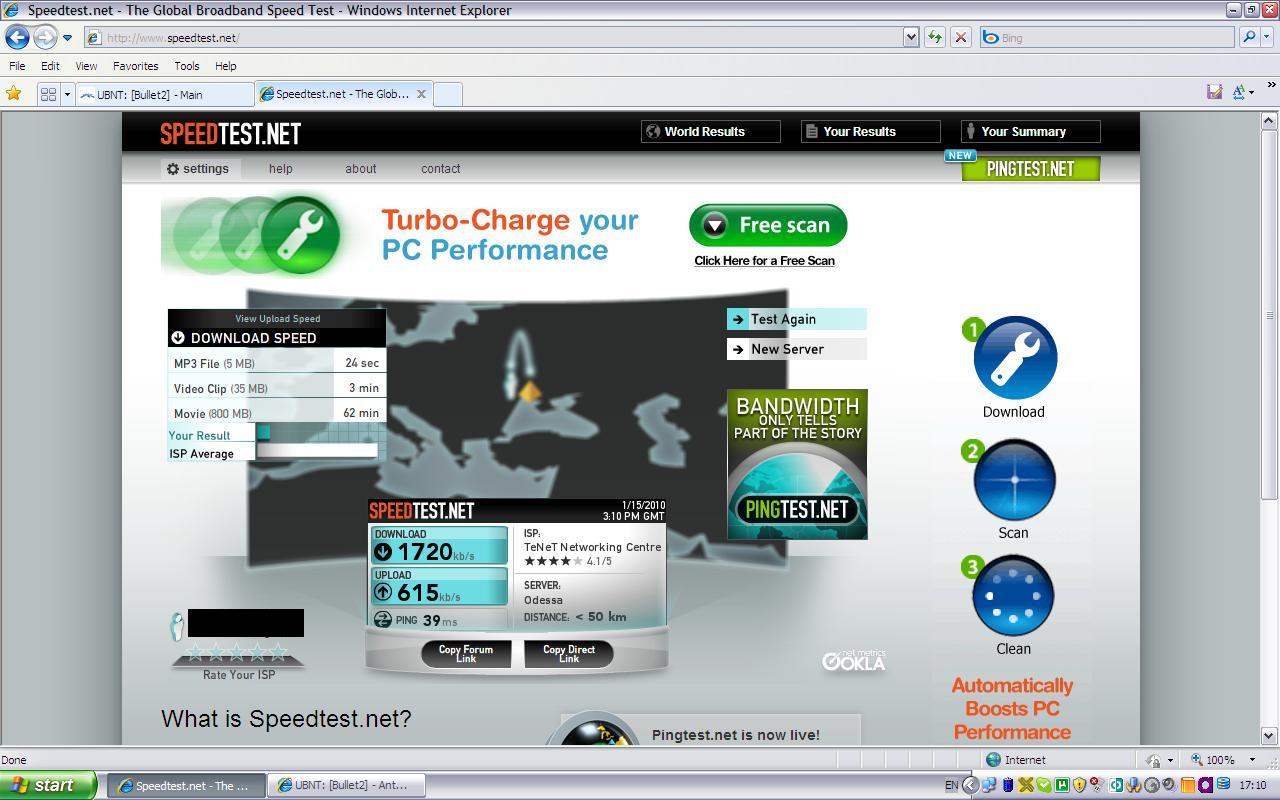Click the text size toolbar icon

1238,92
